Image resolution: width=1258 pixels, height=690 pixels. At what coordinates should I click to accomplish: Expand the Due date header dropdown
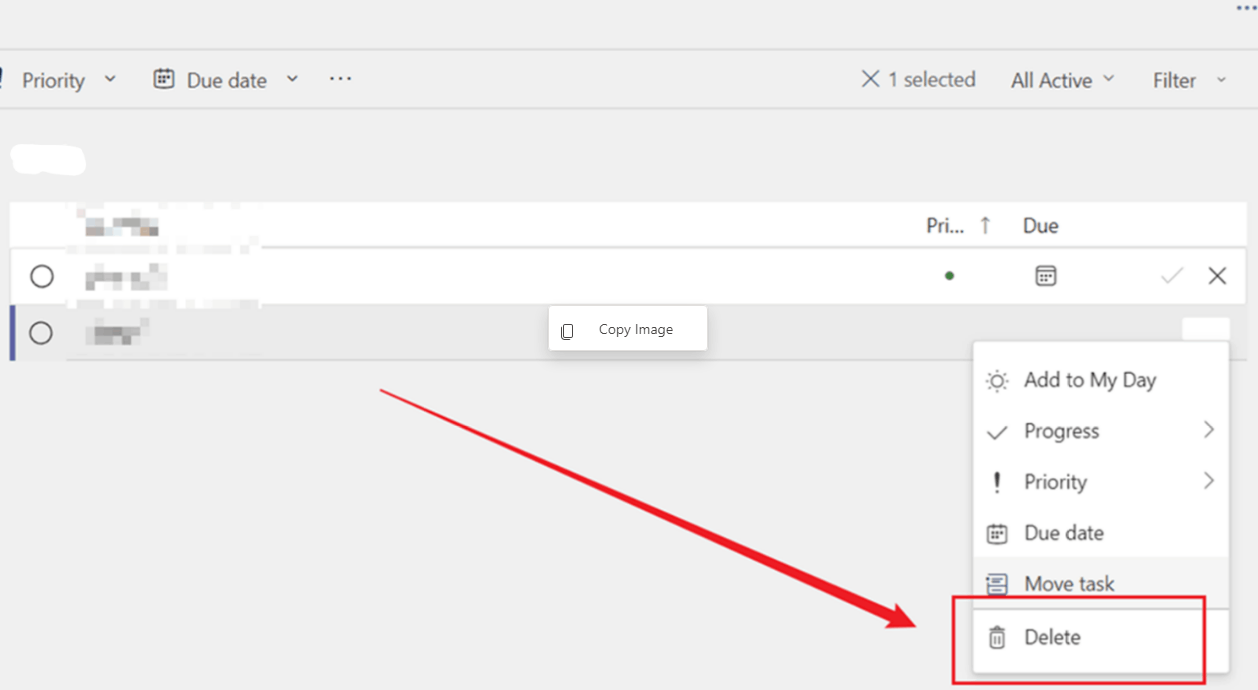291,79
